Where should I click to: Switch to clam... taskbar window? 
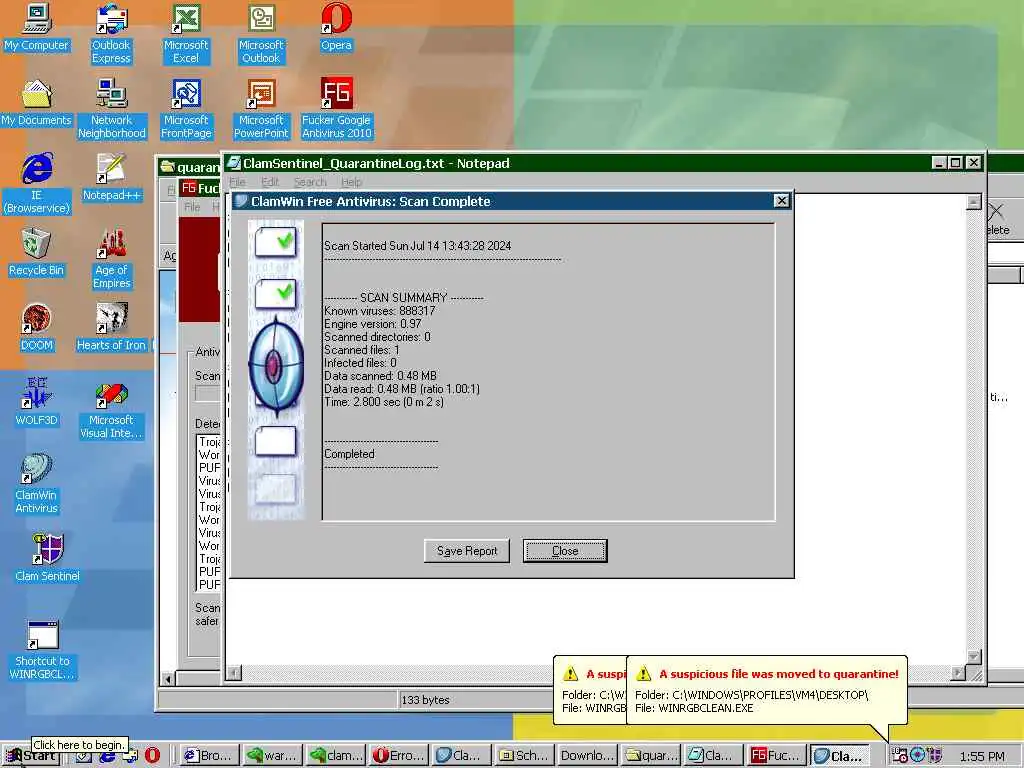[336, 756]
